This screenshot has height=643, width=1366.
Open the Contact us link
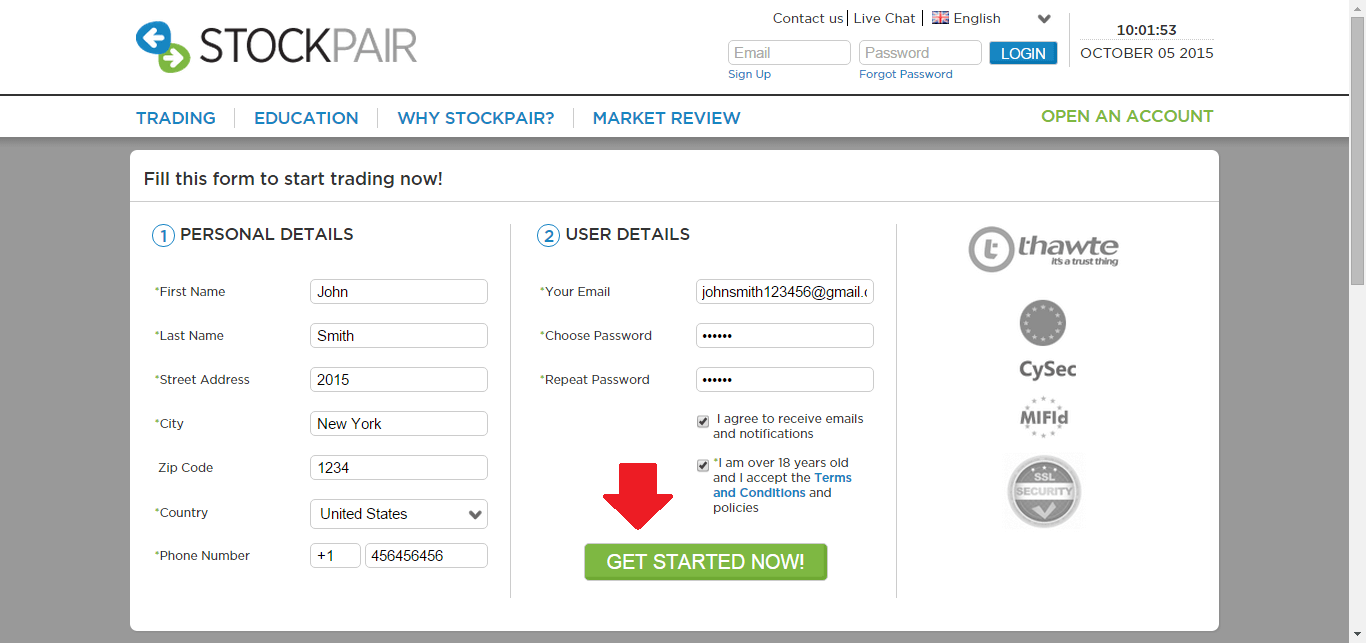click(808, 18)
